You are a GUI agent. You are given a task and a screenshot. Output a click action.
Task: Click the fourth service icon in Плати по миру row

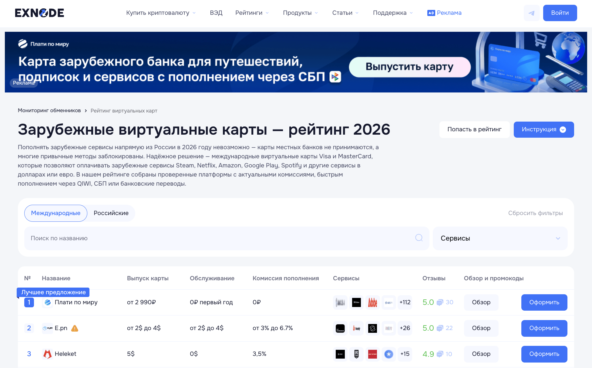point(388,302)
